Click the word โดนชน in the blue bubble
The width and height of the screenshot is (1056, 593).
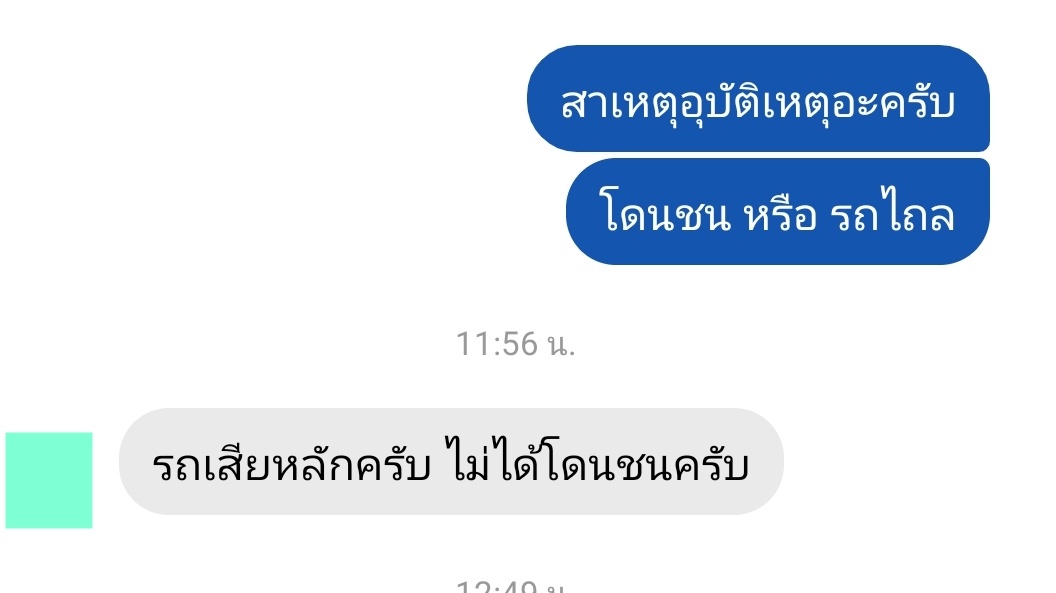[x=665, y=214]
